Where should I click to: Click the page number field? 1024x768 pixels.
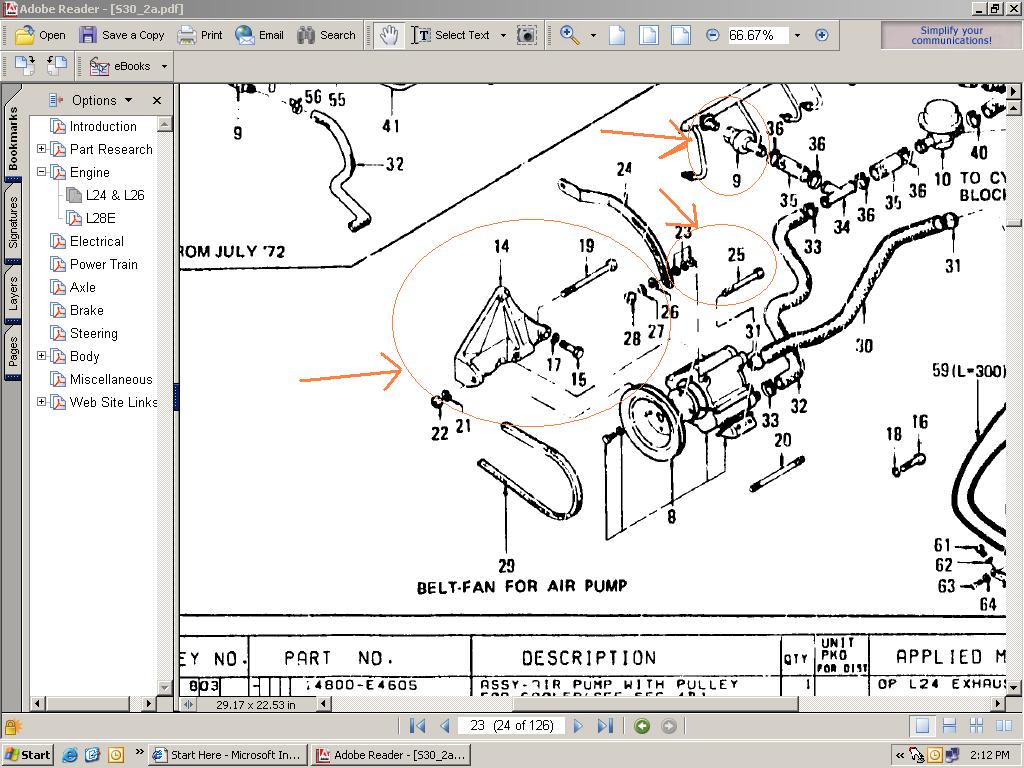click(512, 726)
